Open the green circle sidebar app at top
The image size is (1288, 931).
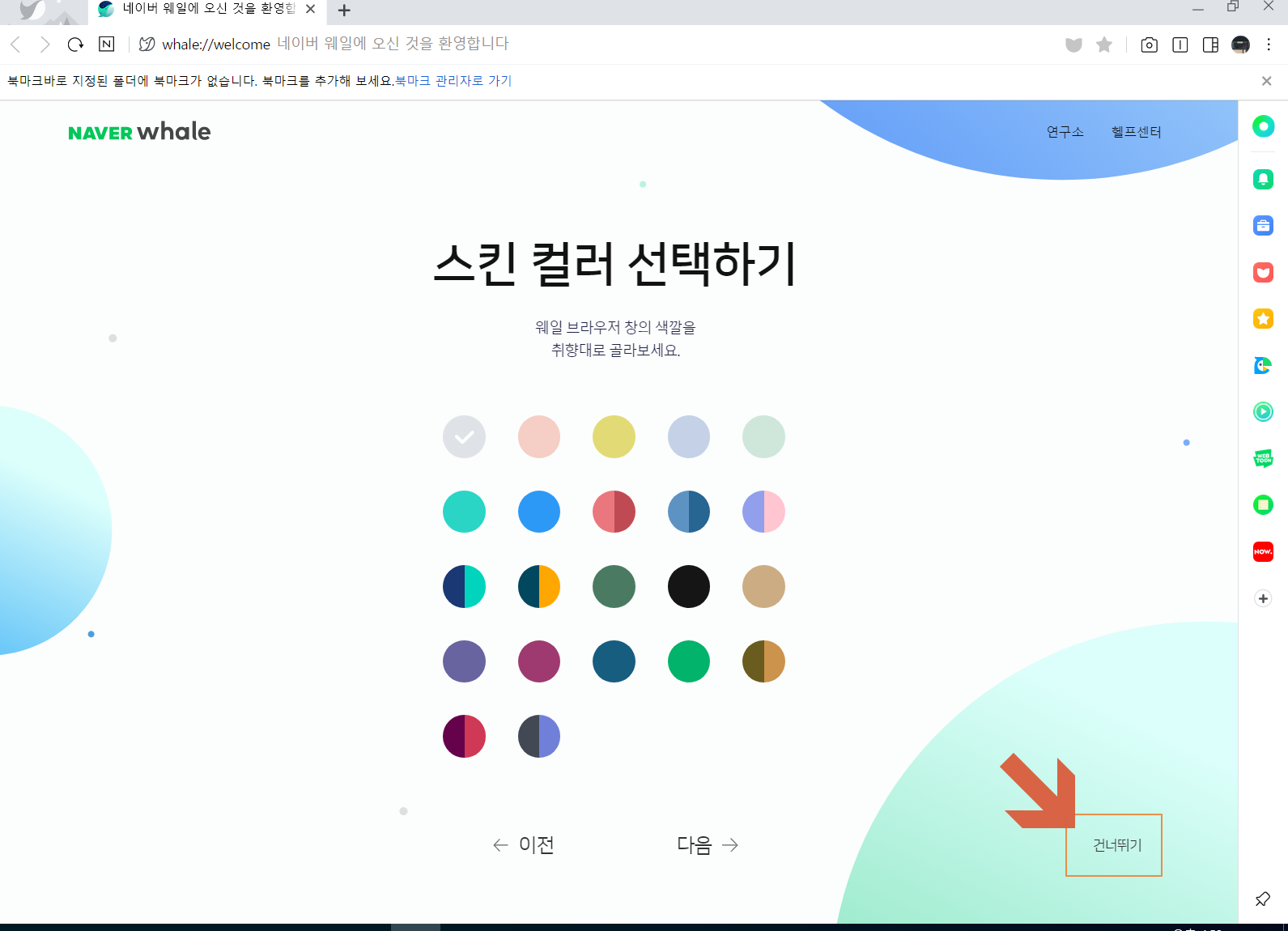pyautogui.click(x=1263, y=126)
